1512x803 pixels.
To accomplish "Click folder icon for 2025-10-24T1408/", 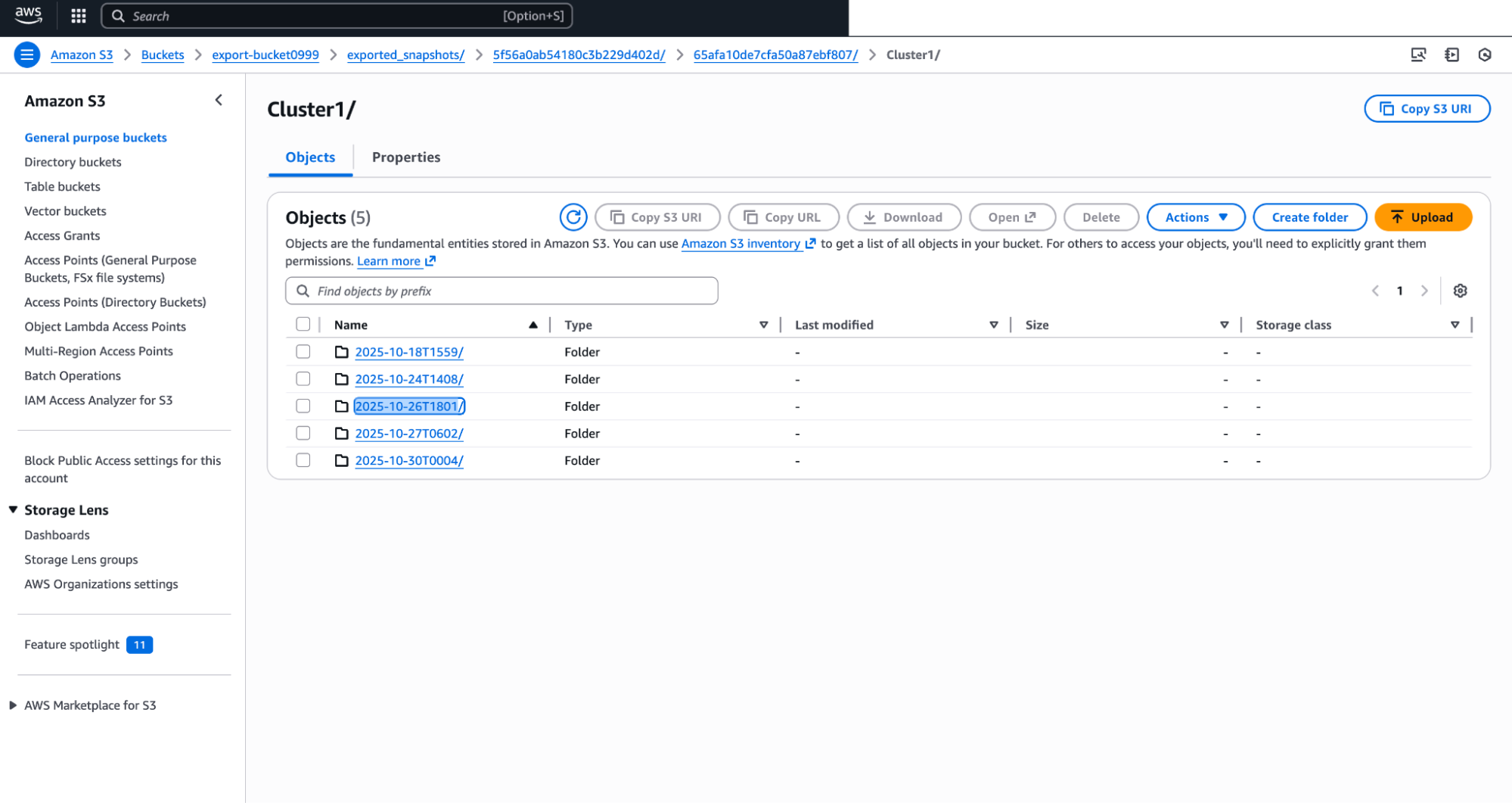I will [342, 379].
